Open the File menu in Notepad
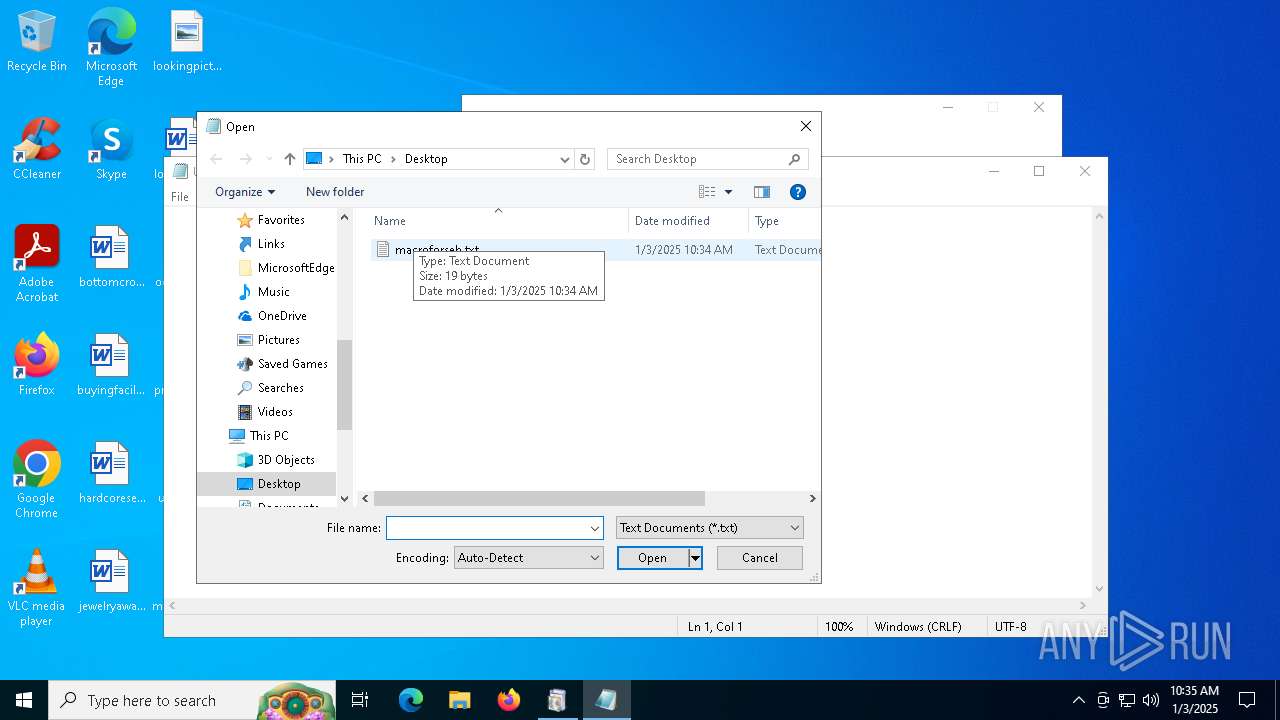The height and width of the screenshot is (720, 1280). (180, 197)
